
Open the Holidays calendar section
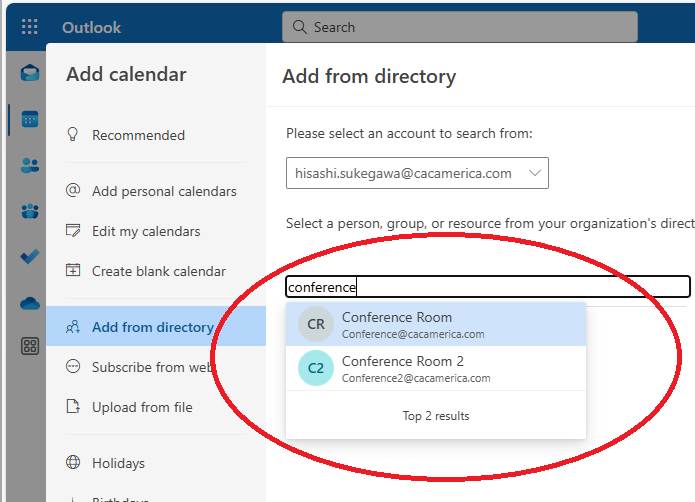pyautogui.click(x=118, y=463)
